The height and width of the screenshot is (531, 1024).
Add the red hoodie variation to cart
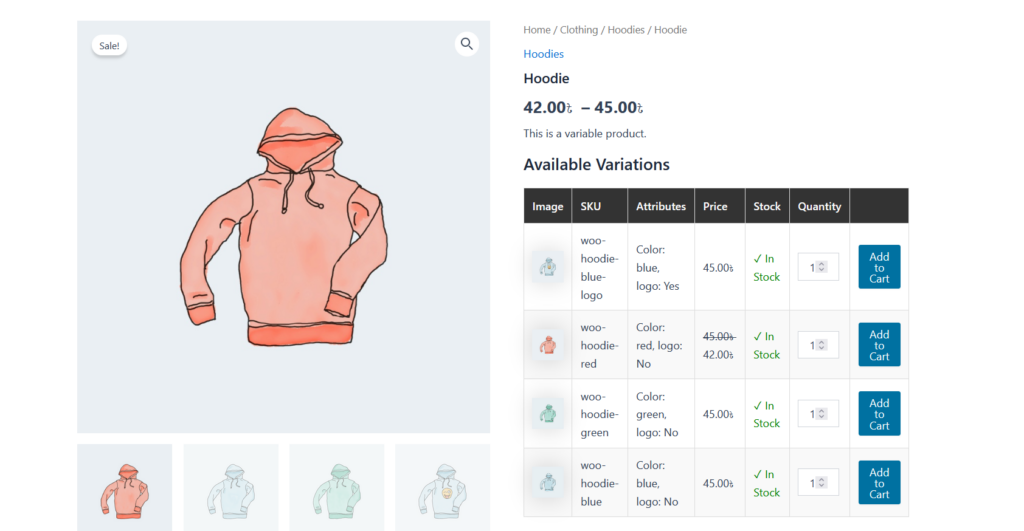click(x=879, y=345)
